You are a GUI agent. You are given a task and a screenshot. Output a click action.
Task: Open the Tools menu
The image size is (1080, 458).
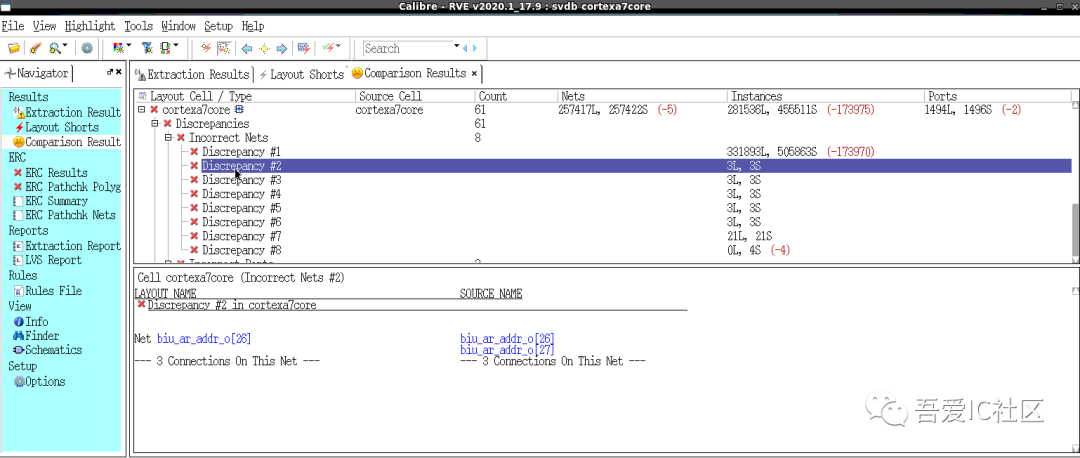pos(138,26)
